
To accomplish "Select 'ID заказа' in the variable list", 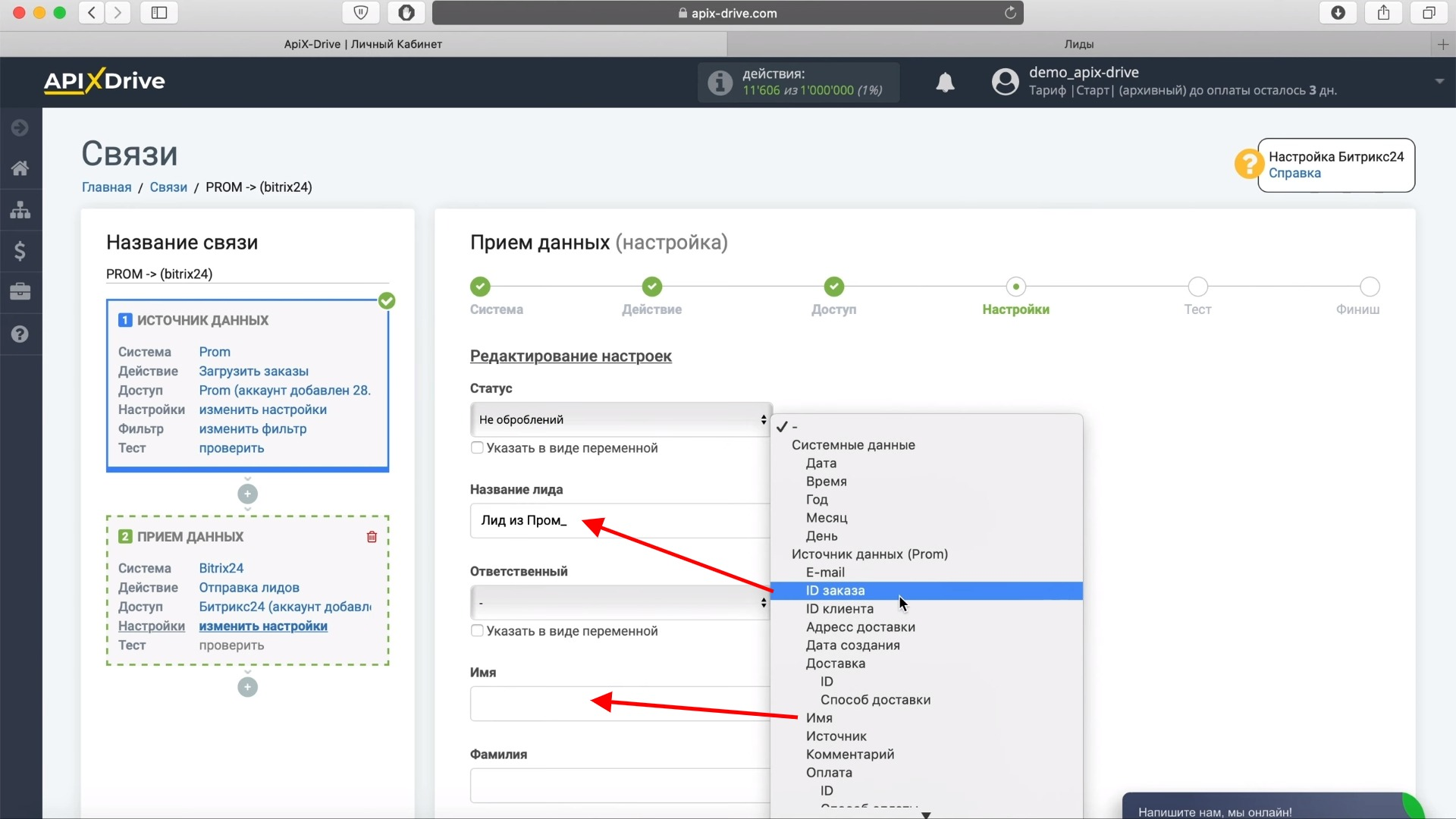I will (927, 591).
